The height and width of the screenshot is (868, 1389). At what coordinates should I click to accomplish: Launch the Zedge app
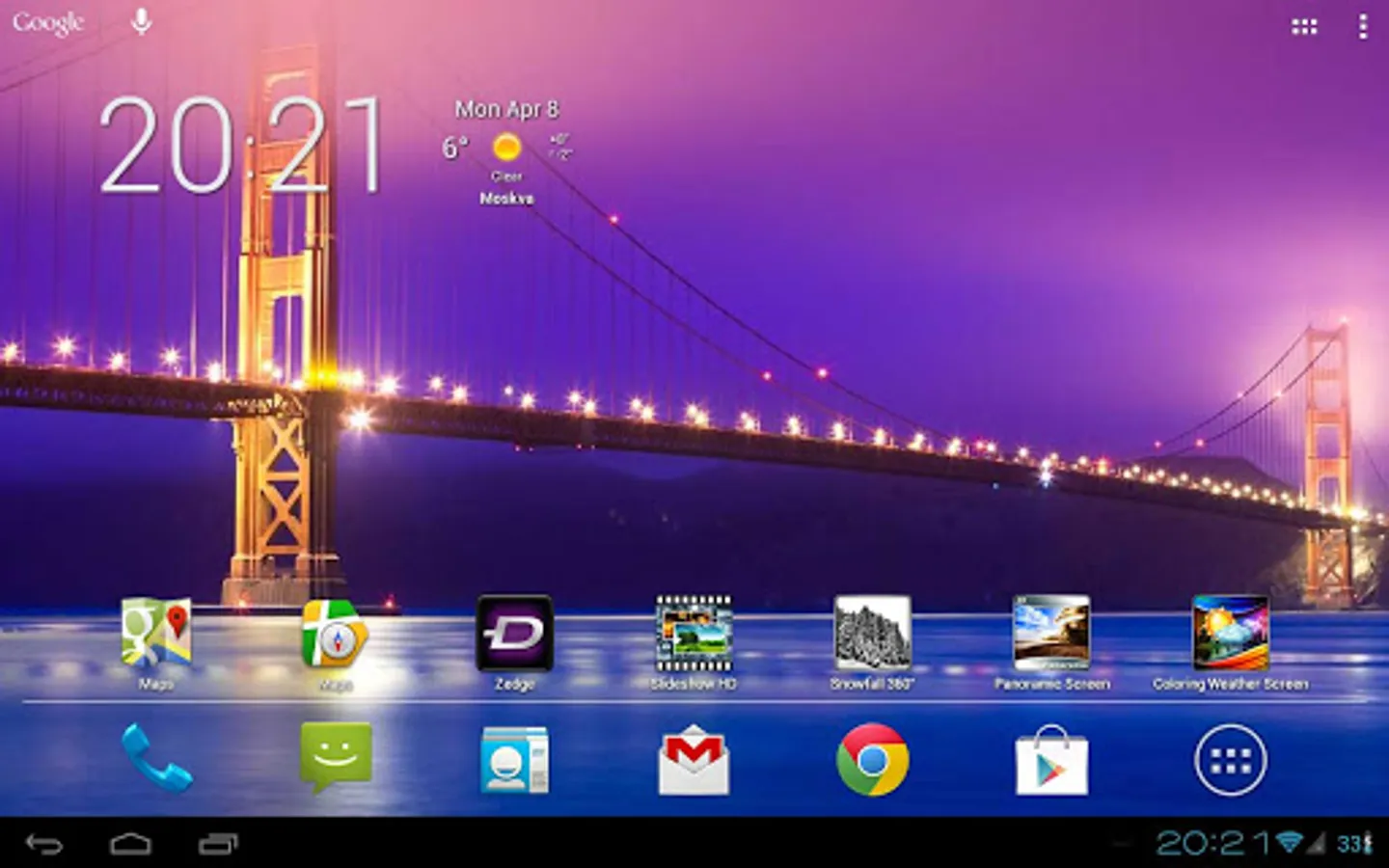tap(514, 635)
